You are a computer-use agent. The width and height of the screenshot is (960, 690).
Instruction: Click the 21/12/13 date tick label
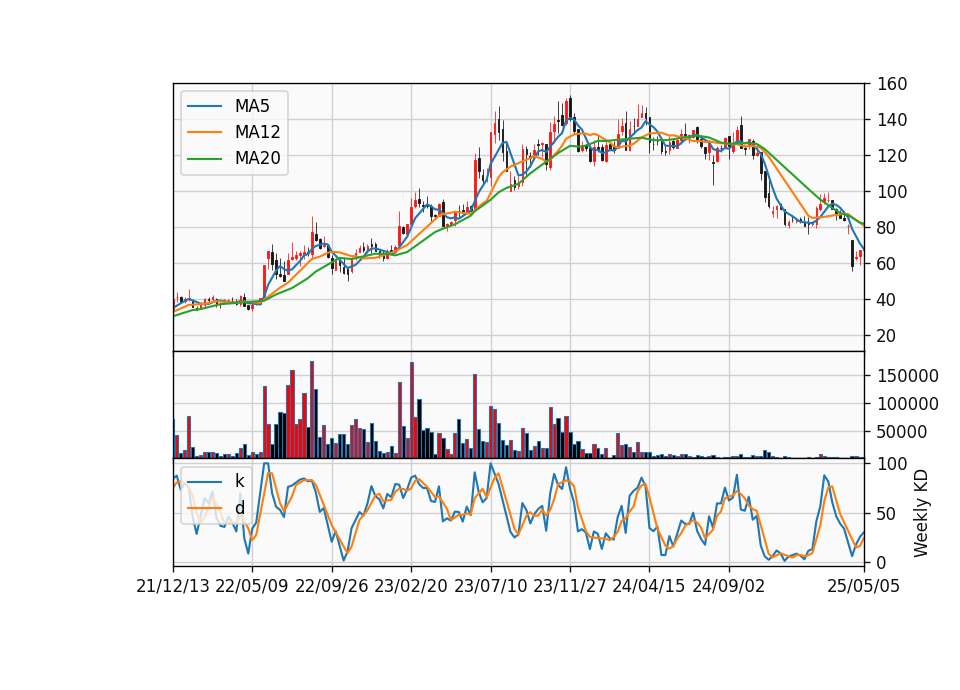[173, 586]
